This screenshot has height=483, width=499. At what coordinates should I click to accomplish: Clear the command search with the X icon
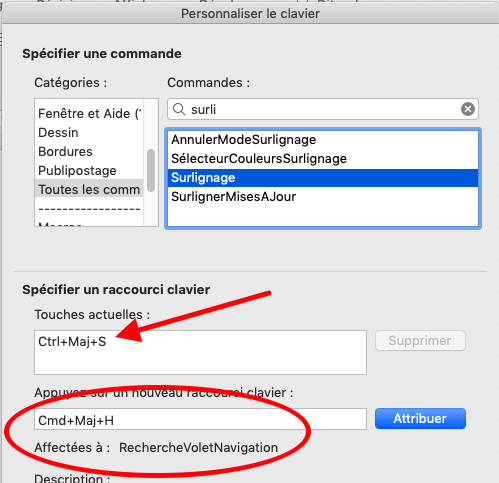coord(468,109)
